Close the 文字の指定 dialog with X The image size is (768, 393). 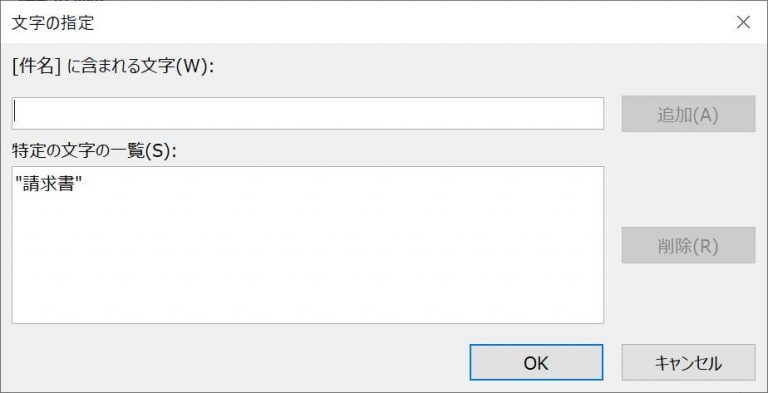(x=743, y=23)
